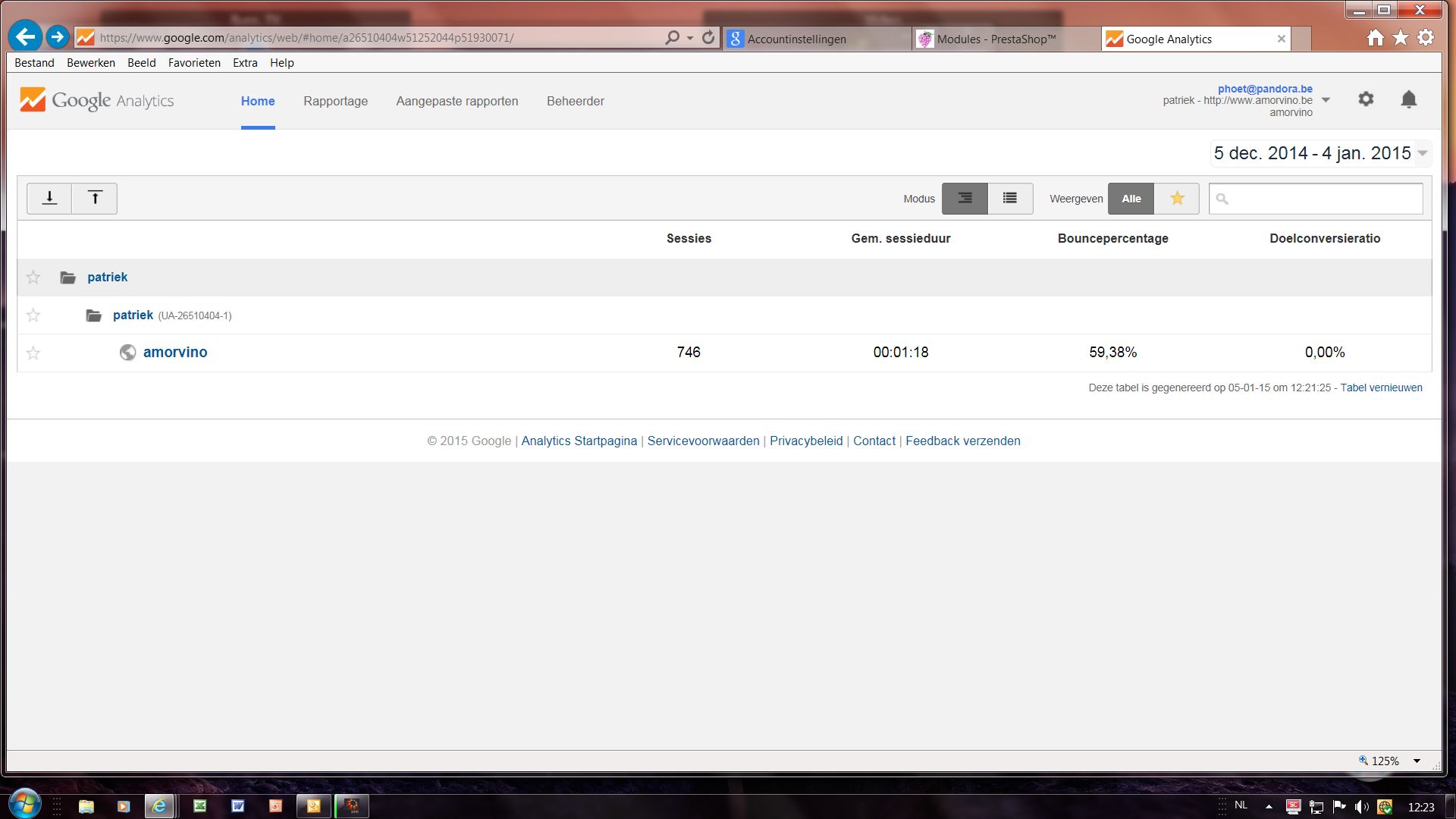Open Internet Explorer in taskbar
The height and width of the screenshot is (819, 1456).
[159, 806]
